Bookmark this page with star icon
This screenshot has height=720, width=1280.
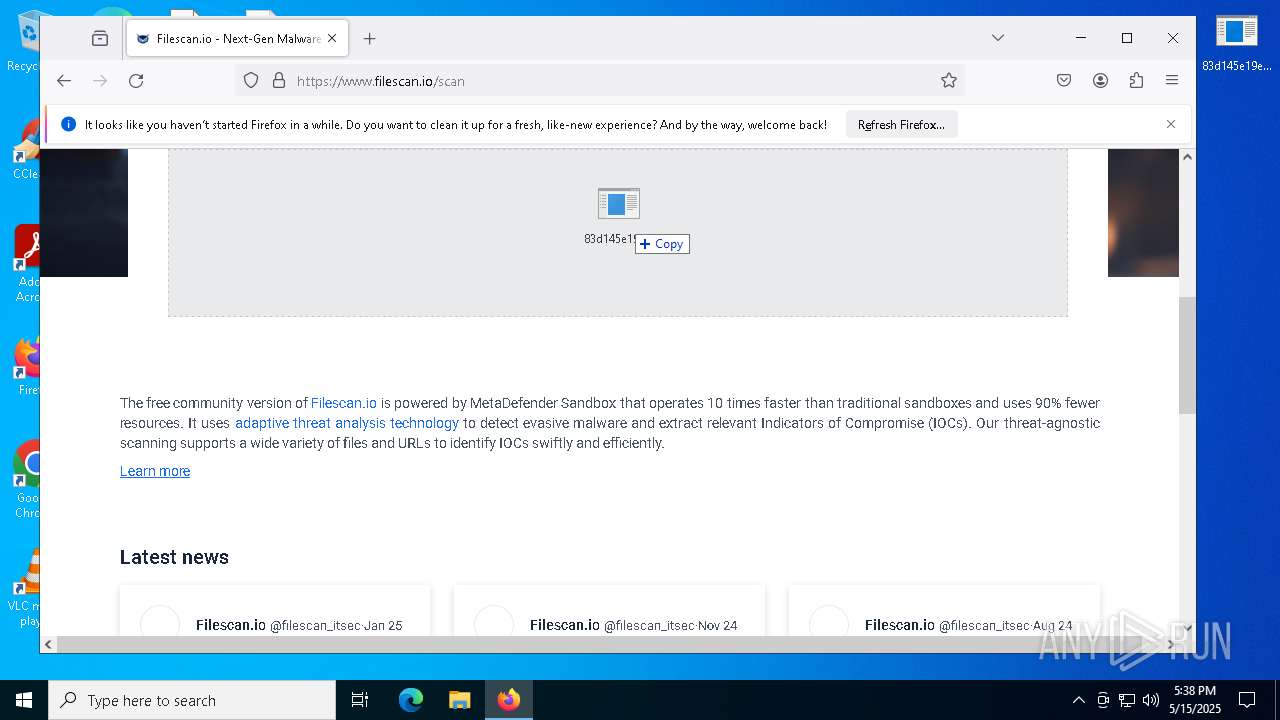pos(949,81)
